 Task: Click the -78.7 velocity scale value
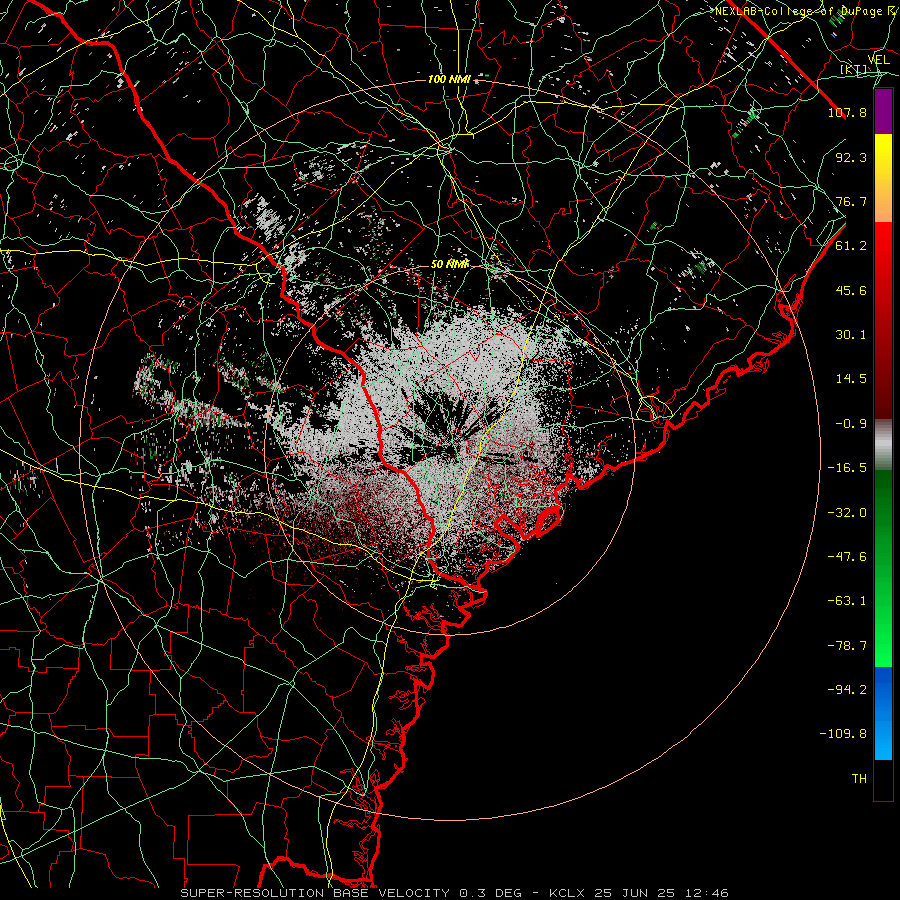tap(847, 646)
